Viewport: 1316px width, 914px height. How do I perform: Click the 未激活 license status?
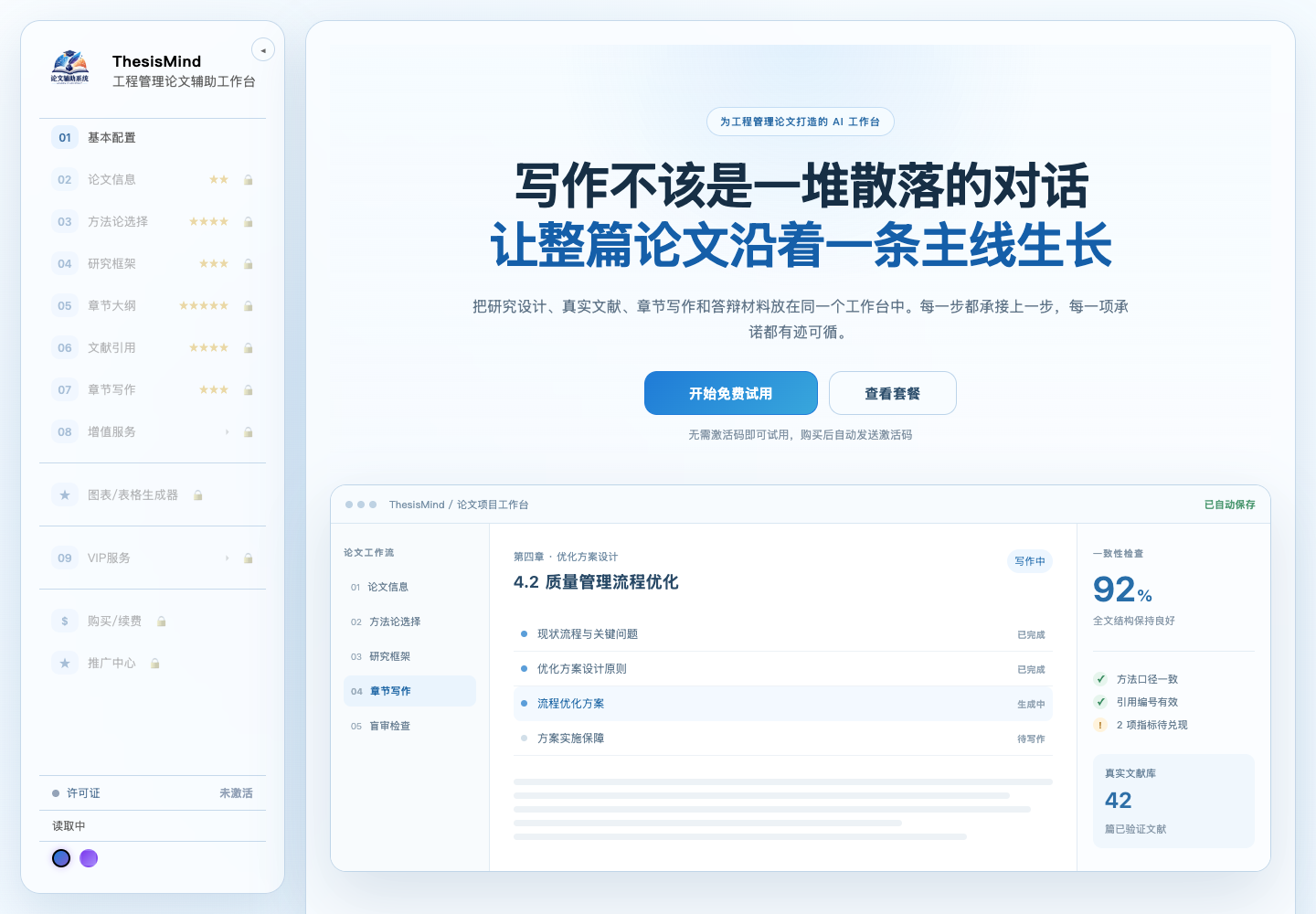(236, 793)
